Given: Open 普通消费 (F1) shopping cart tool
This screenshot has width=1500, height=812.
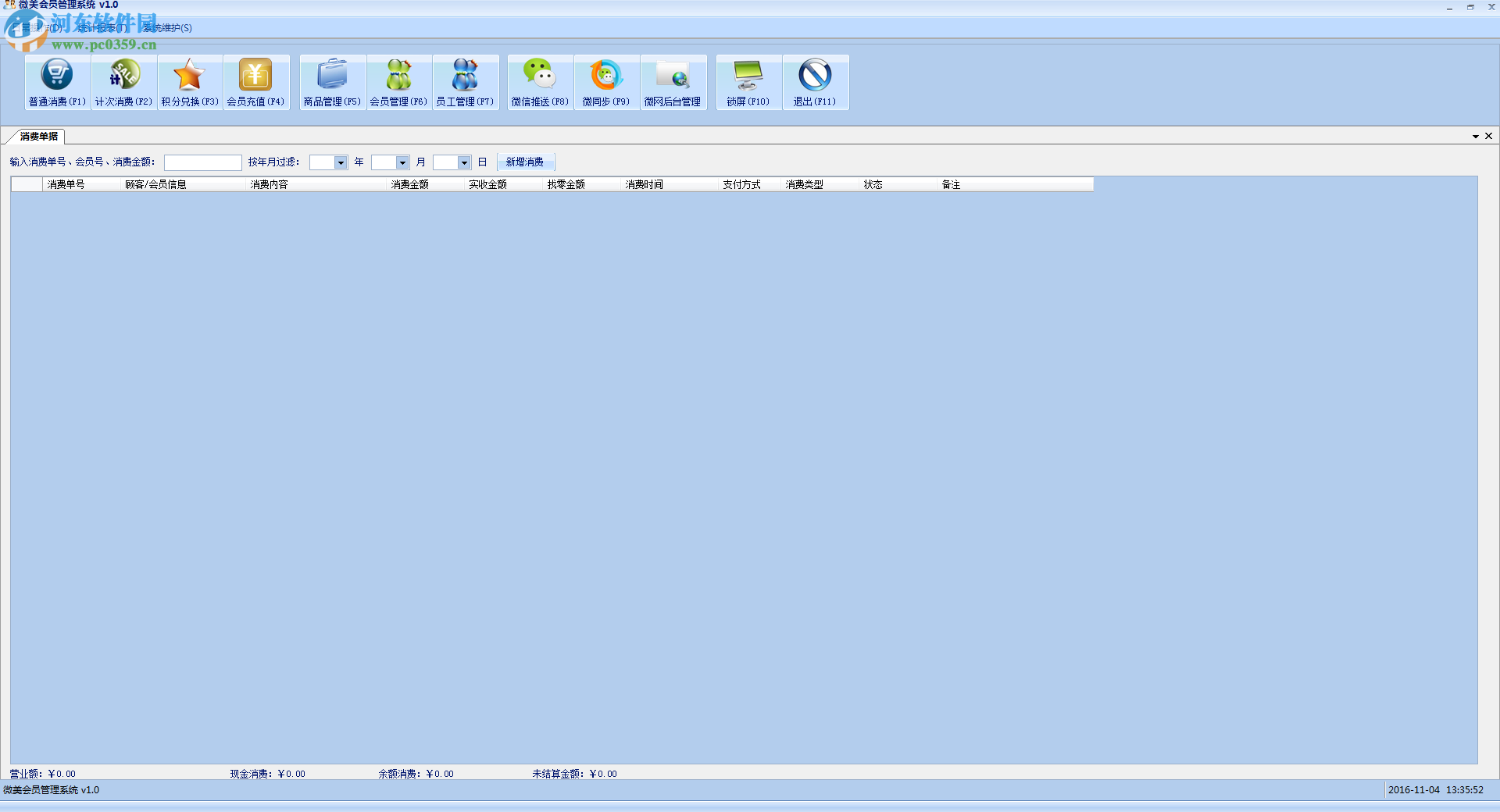Looking at the screenshot, I should [58, 82].
